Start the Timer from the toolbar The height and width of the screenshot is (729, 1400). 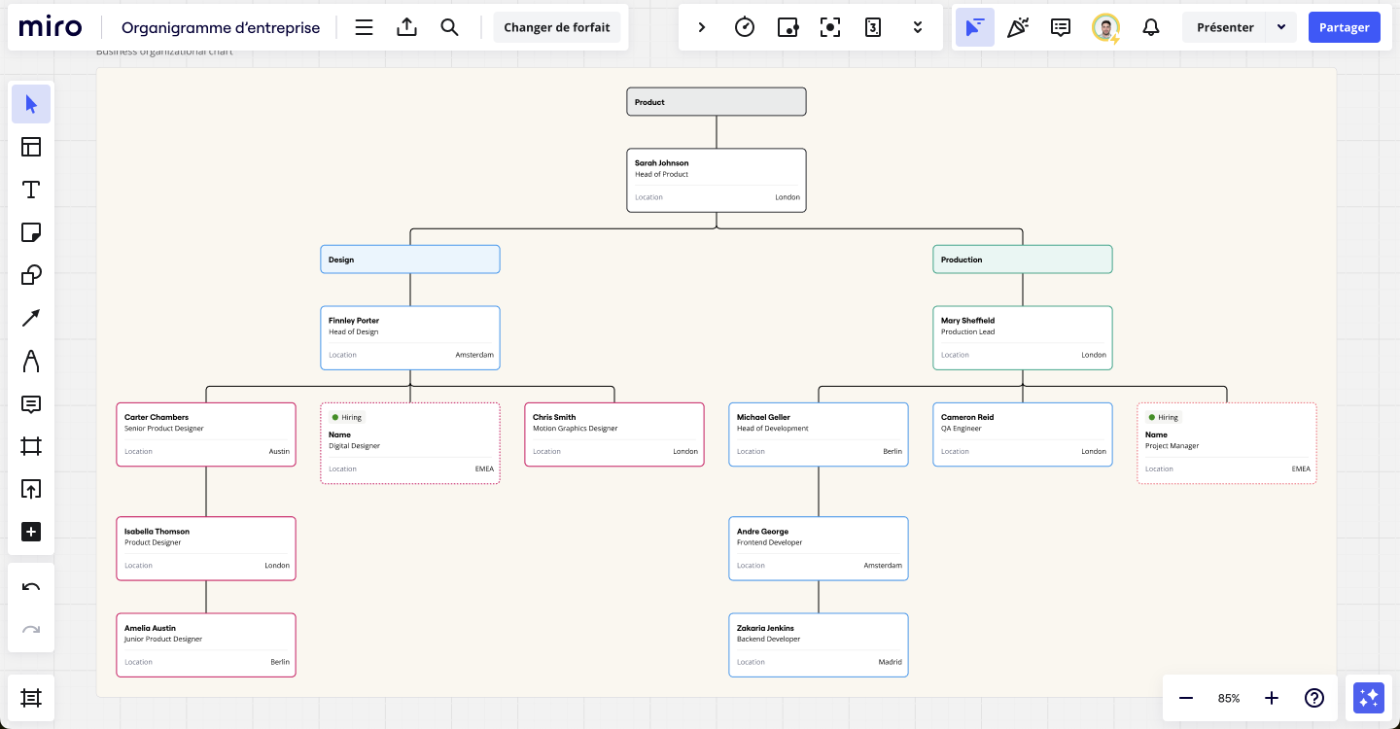coord(744,27)
